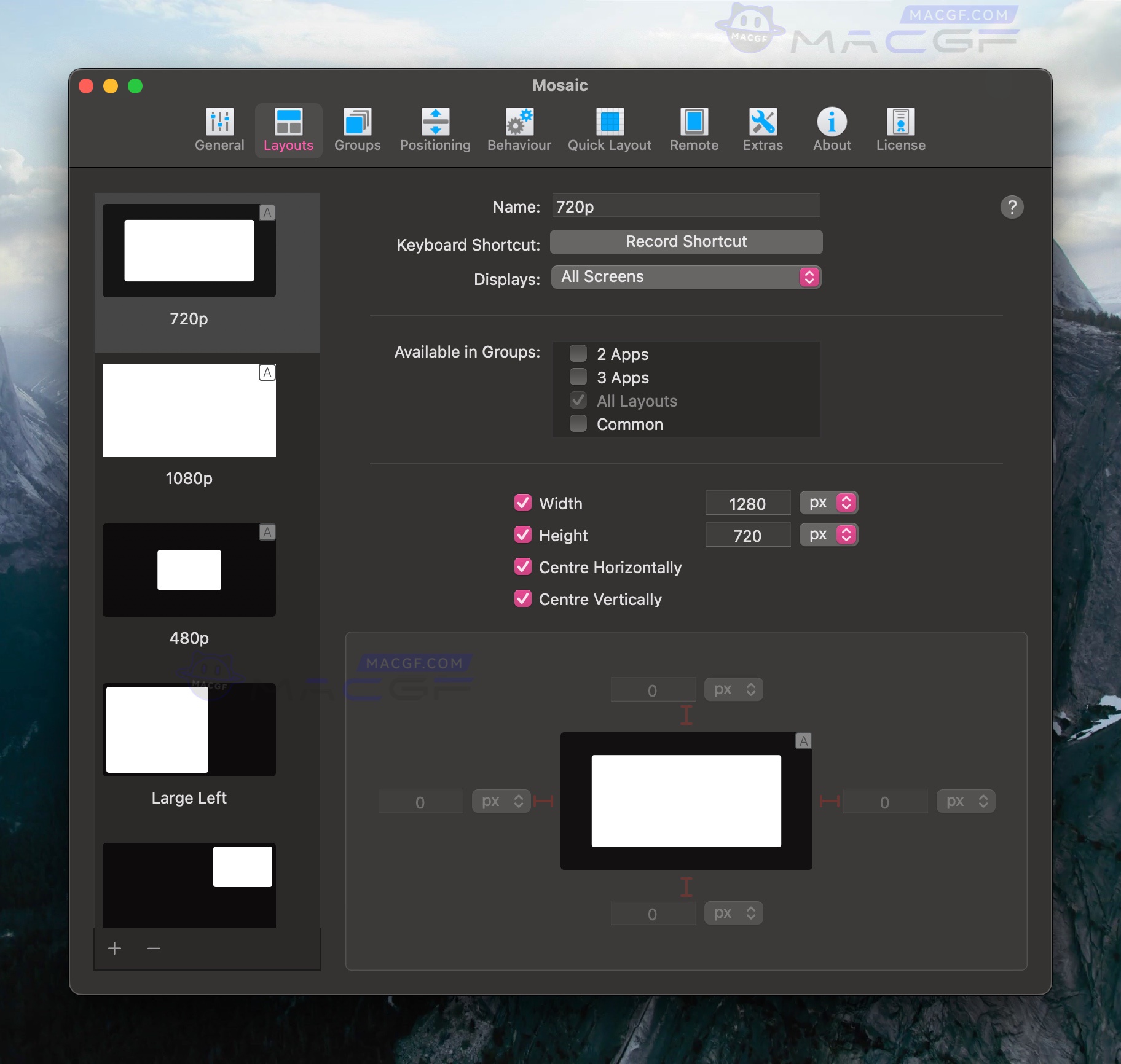
Task: Open the General preferences icon
Action: [x=219, y=123]
